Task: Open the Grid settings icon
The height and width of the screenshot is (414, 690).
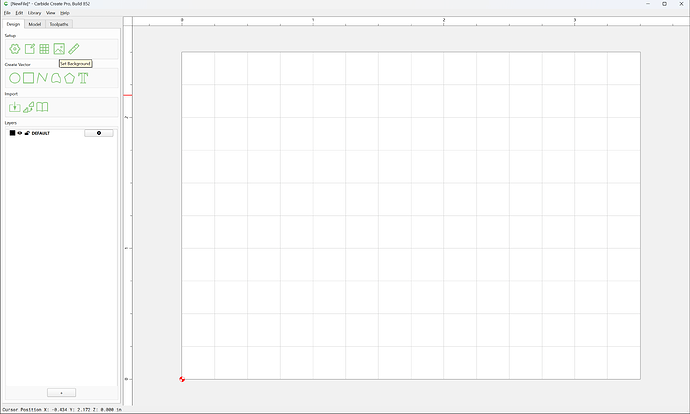Action: point(44,49)
